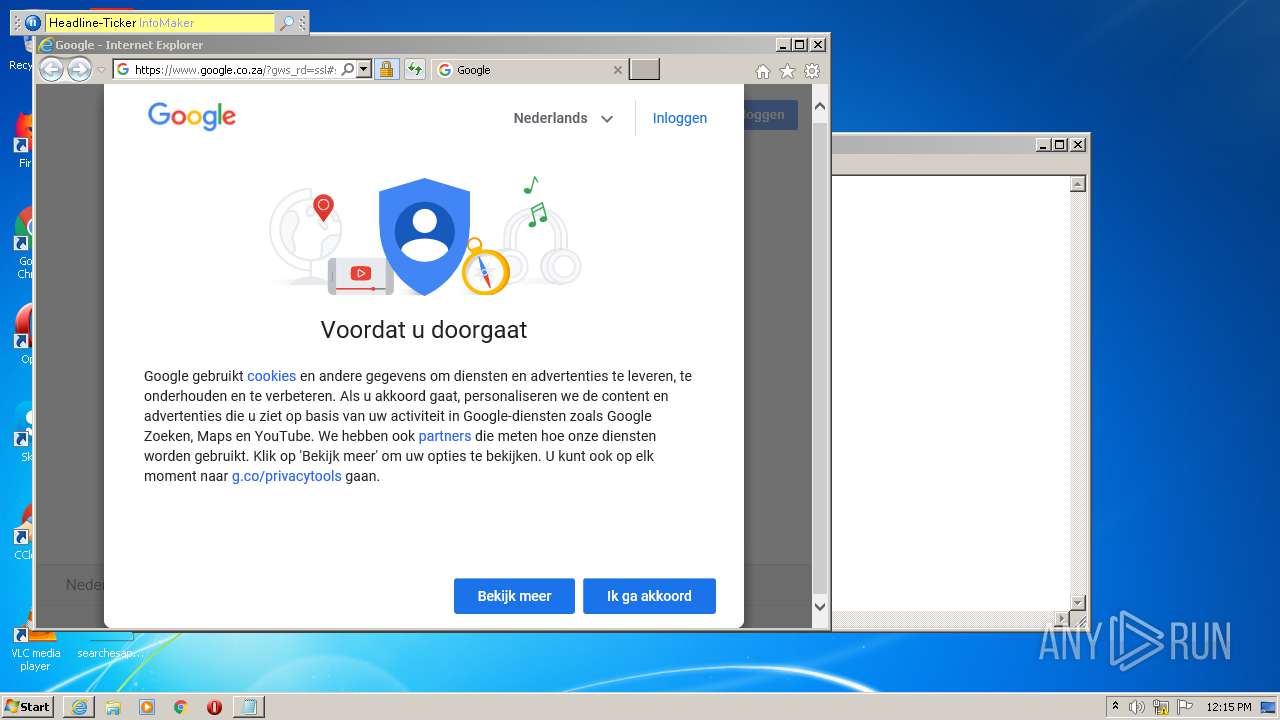Open the volume speaker tray icon

tap(1137, 707)
